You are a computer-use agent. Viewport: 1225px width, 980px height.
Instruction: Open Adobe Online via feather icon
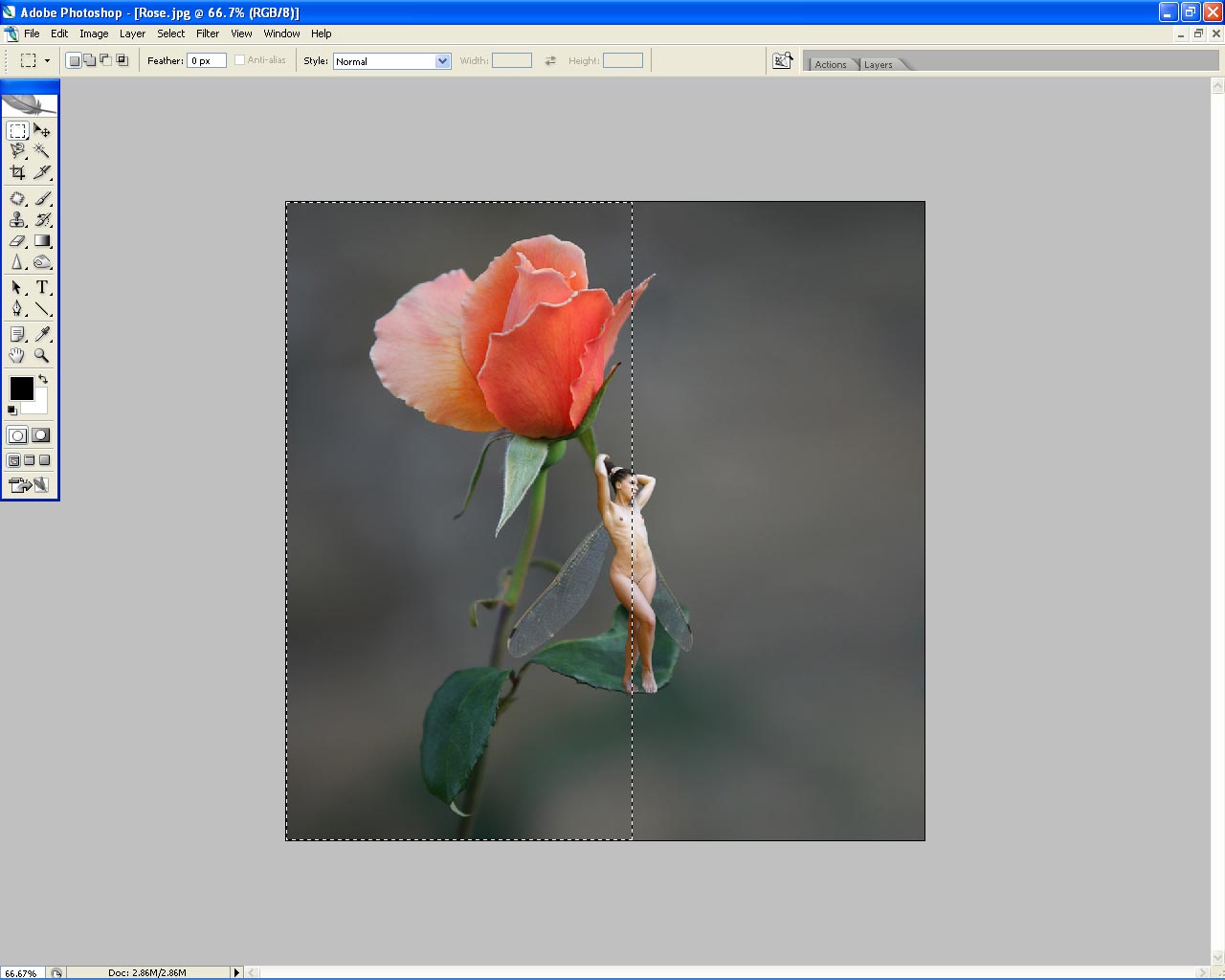pos(30,105)
